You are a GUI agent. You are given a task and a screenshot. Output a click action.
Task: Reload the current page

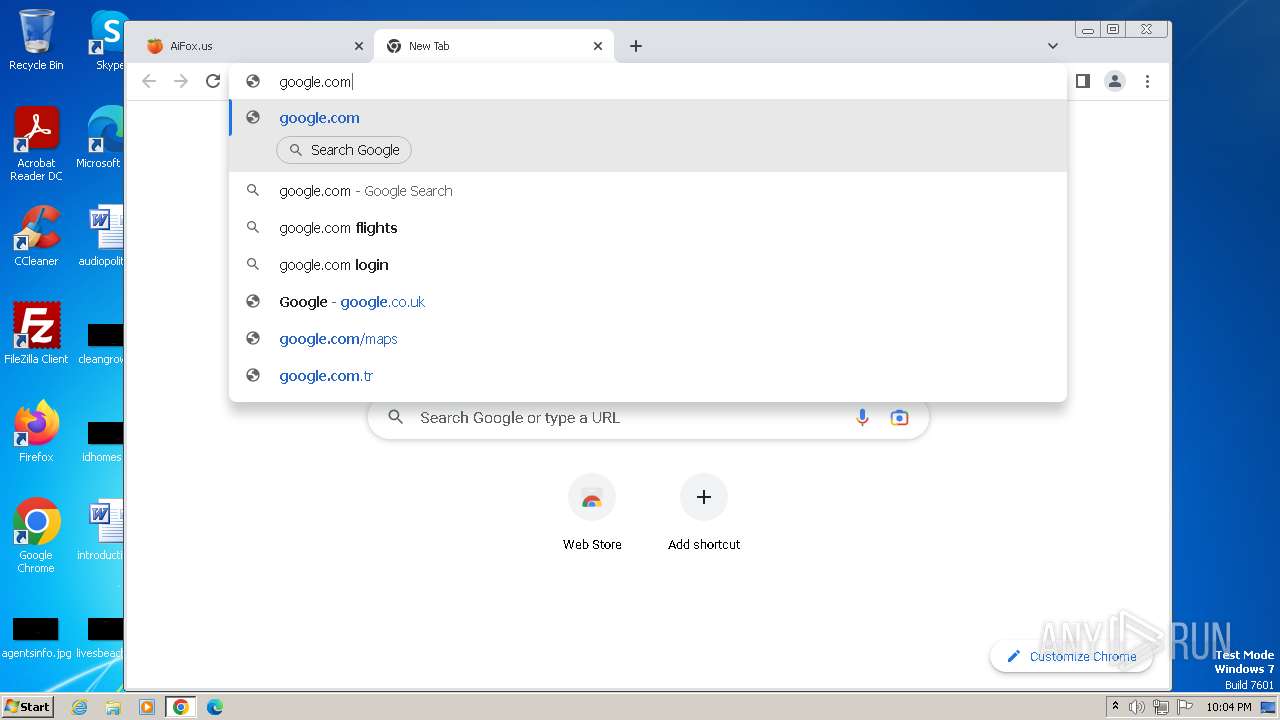213,81
